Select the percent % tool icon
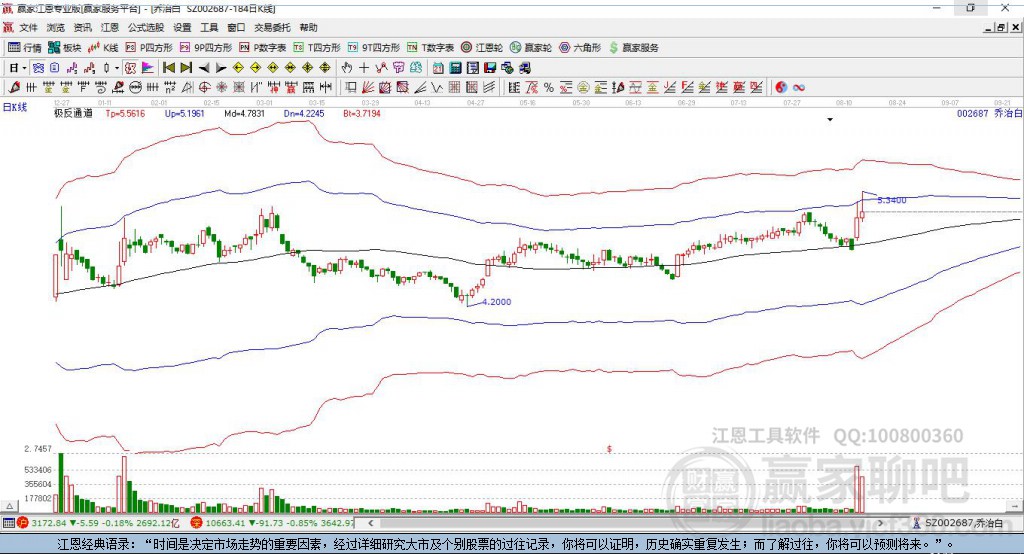The height and width of the screenshot is (554, 1024). (549, 88)
